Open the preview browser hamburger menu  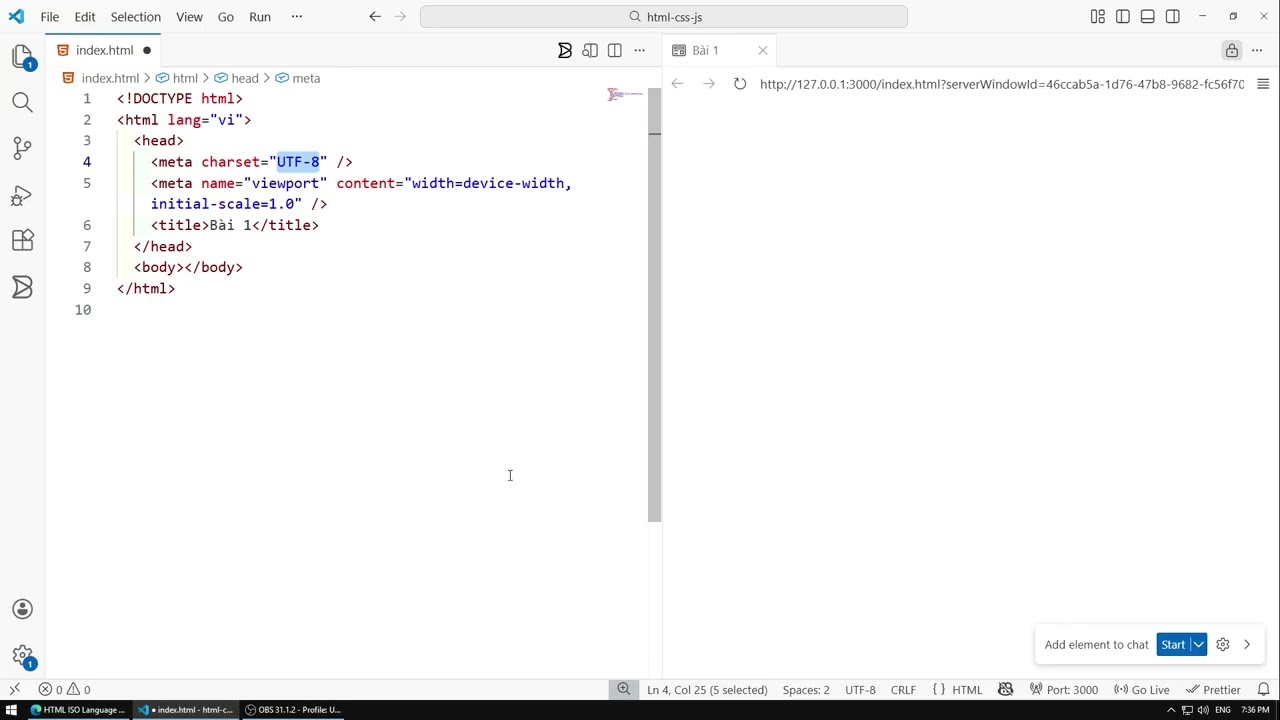pos(1263,84)
